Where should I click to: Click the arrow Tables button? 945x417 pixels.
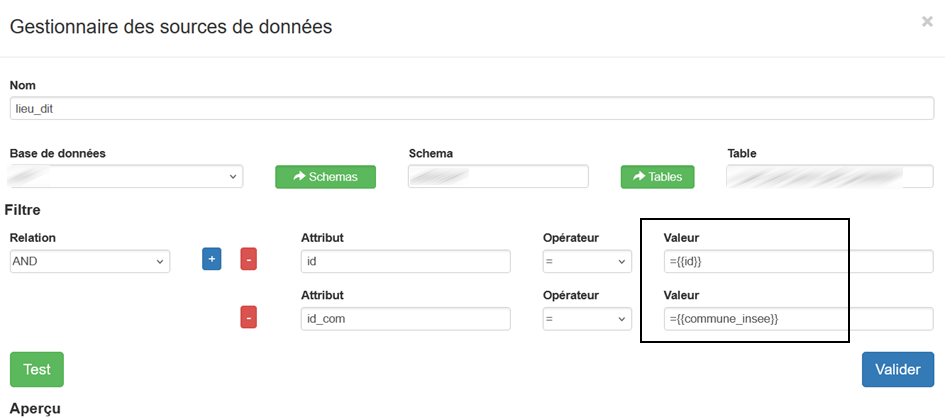[x=657, y=177]
